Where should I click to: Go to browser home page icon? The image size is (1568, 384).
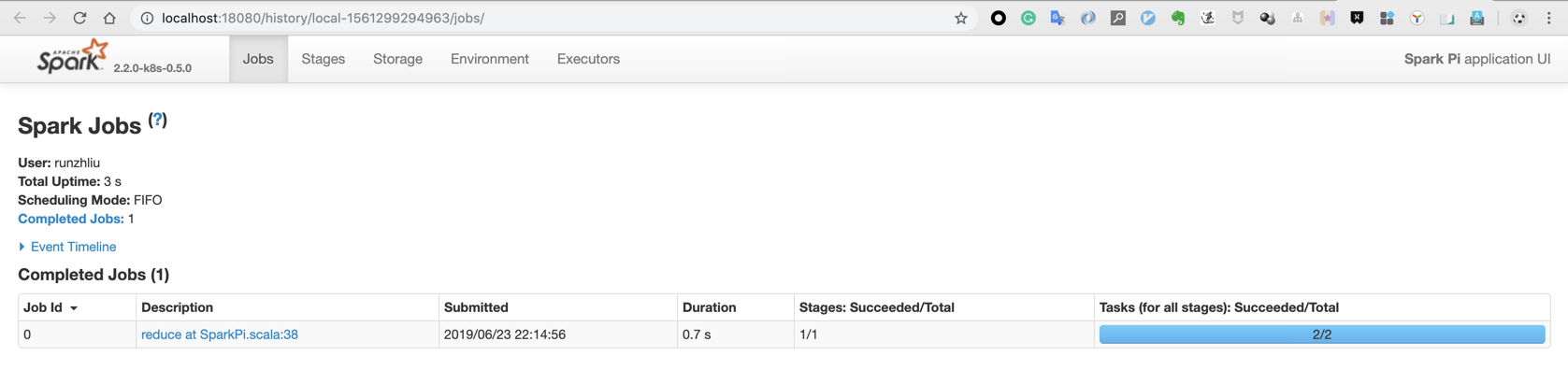tap(109, 18)
